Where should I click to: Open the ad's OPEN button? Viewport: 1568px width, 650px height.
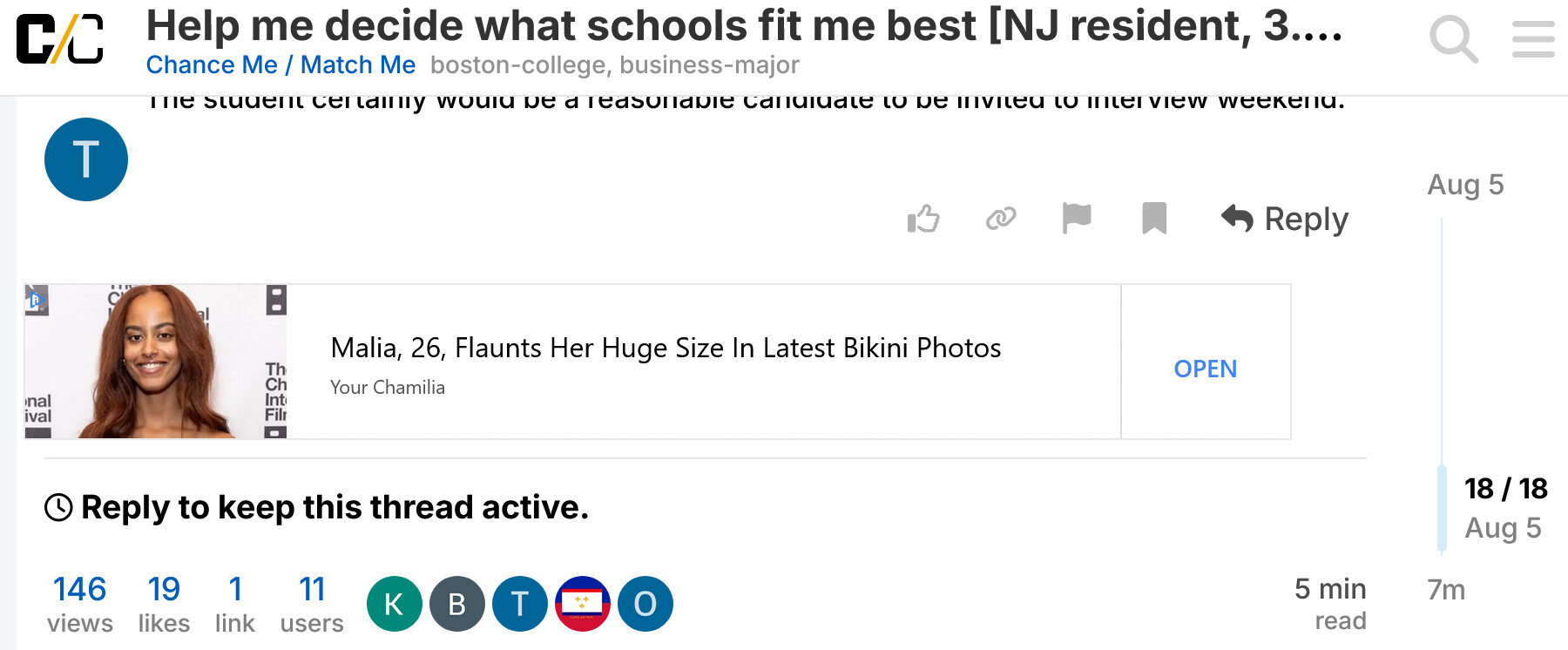tap(1206, 369)
